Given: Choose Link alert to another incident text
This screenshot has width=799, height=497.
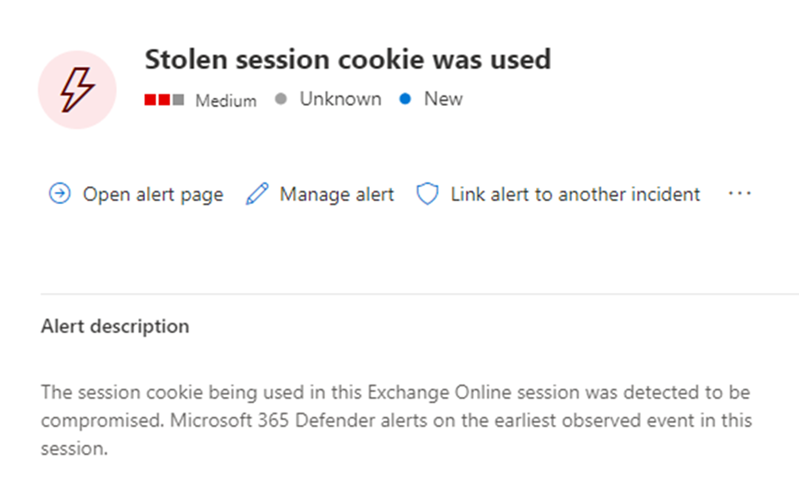Looking at the screenshot, I should (x=575, y=194).
